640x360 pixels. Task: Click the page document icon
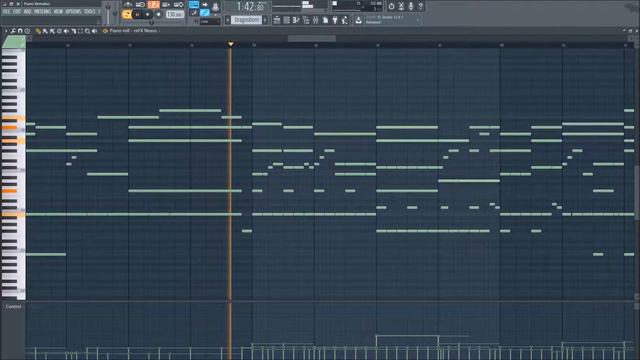pos(326,20)
